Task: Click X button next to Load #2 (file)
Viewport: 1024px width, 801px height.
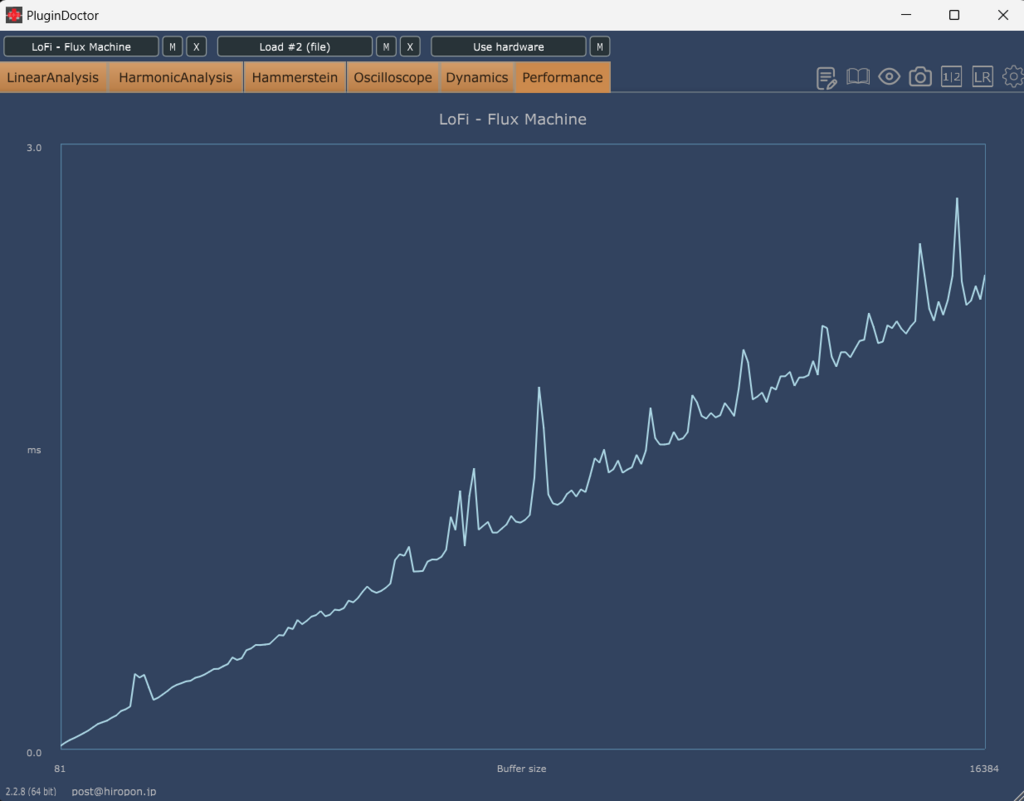Action: [410, 46]
